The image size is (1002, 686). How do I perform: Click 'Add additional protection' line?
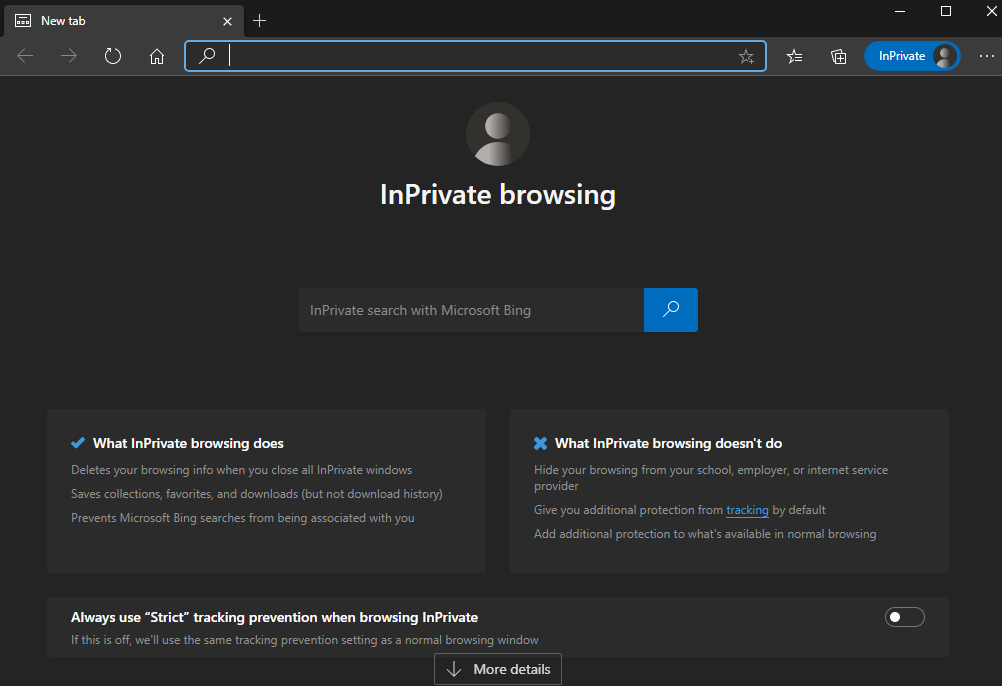click(x=705, y=534)
